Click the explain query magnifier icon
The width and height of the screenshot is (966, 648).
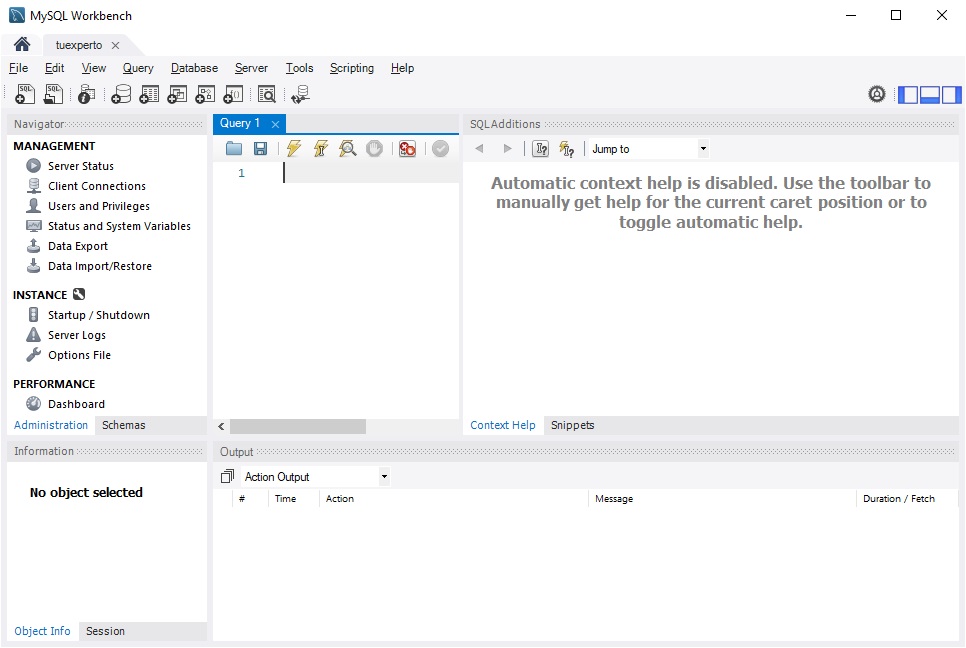pyautogui.click(x=347, y=148)
